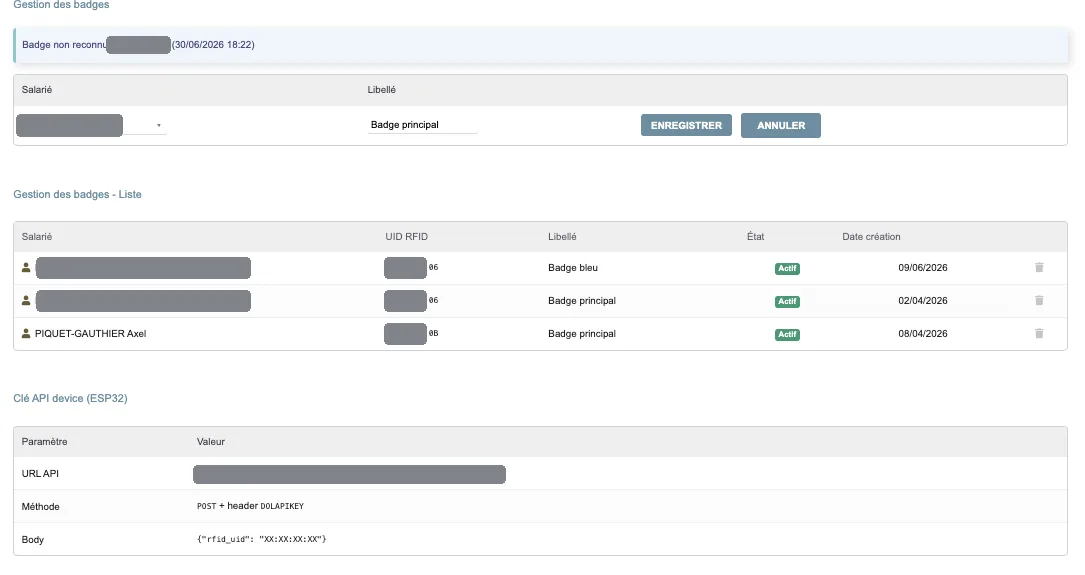Open the Salarié selection dropdown

click(x=91, y=125)
